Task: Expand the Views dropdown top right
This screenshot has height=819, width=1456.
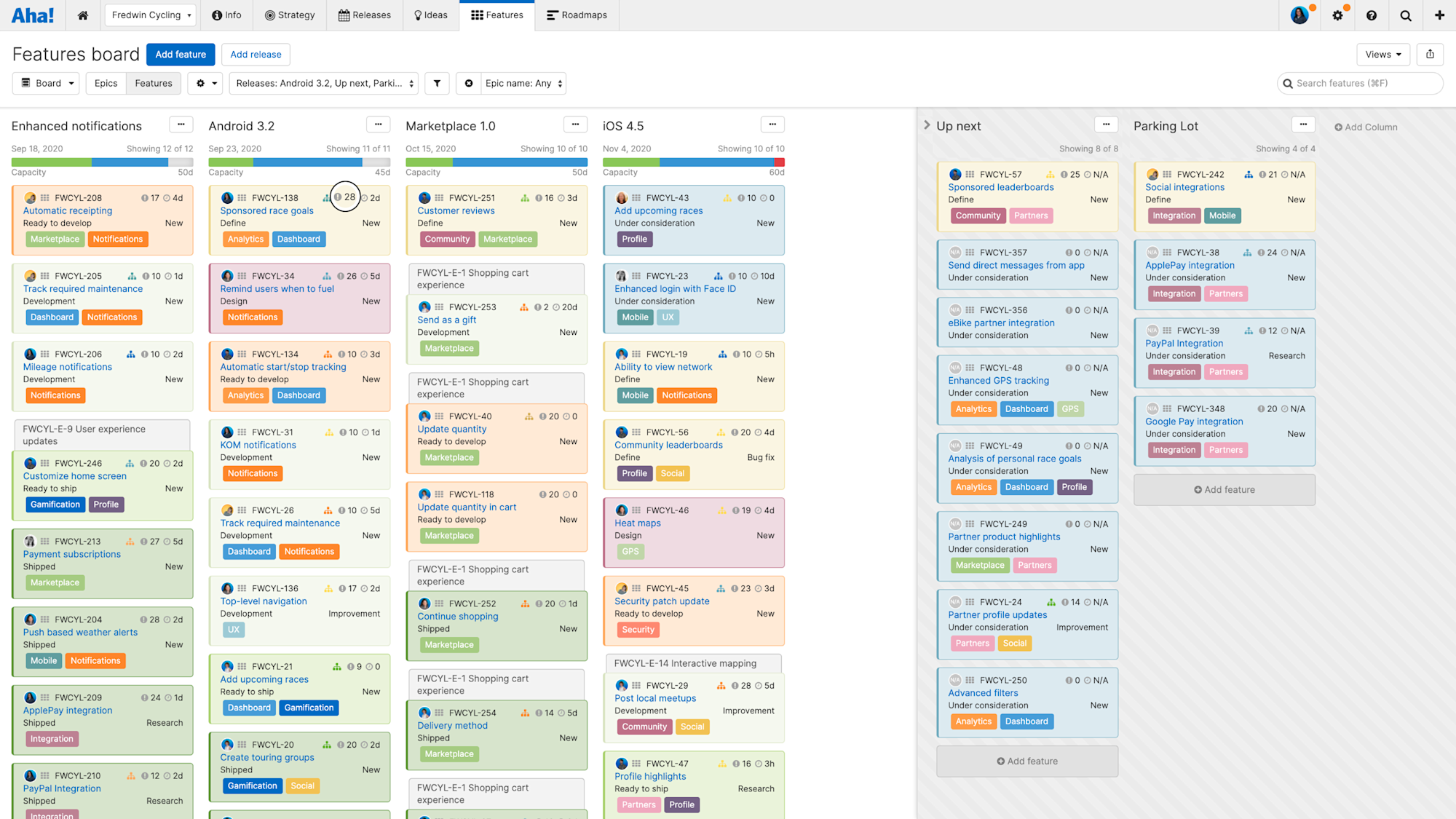Action: pyautogui.click(x=1383, y=54)
